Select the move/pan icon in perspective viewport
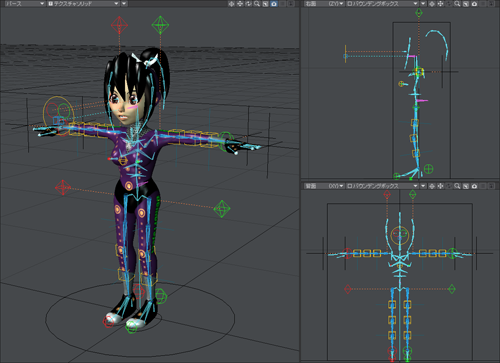 [240, 4]
